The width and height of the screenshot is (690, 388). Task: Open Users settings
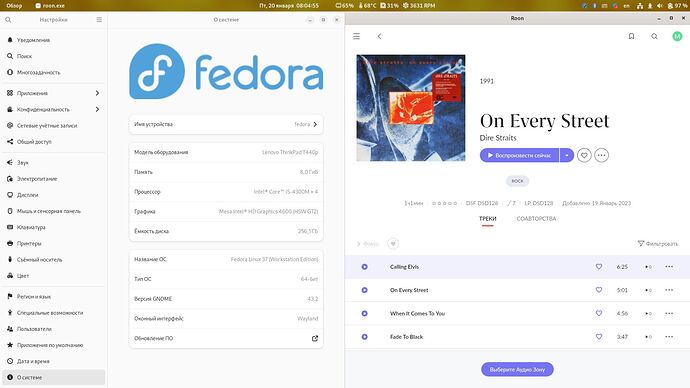tap(54, 329)
